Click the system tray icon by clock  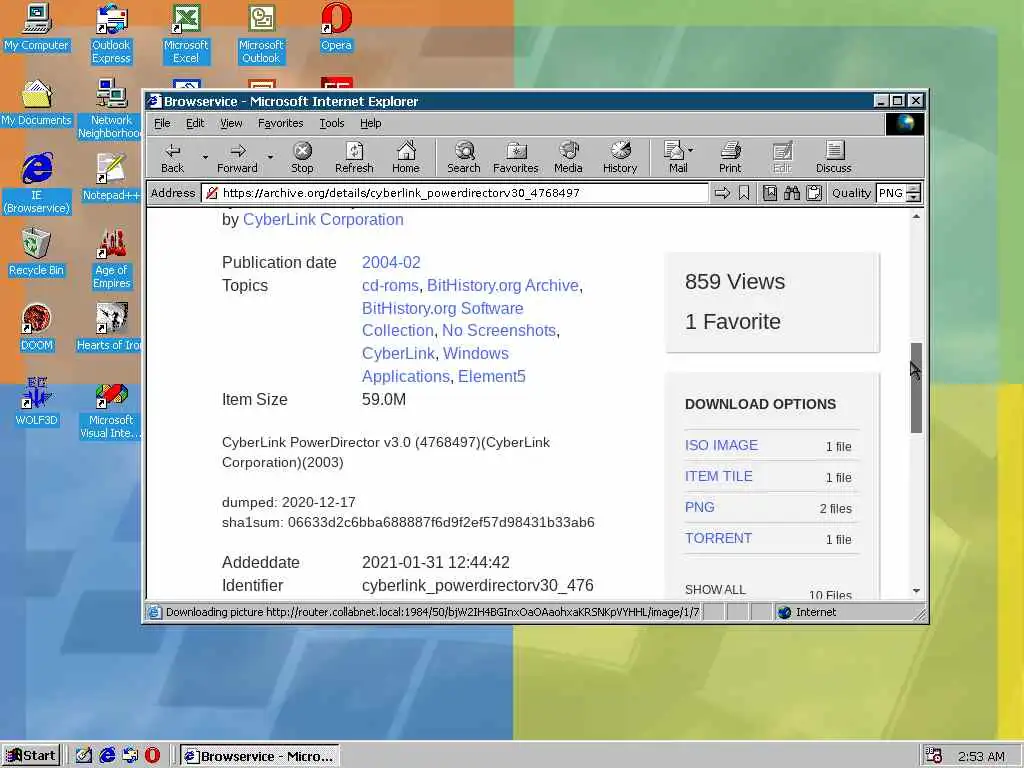coord(933,756)
